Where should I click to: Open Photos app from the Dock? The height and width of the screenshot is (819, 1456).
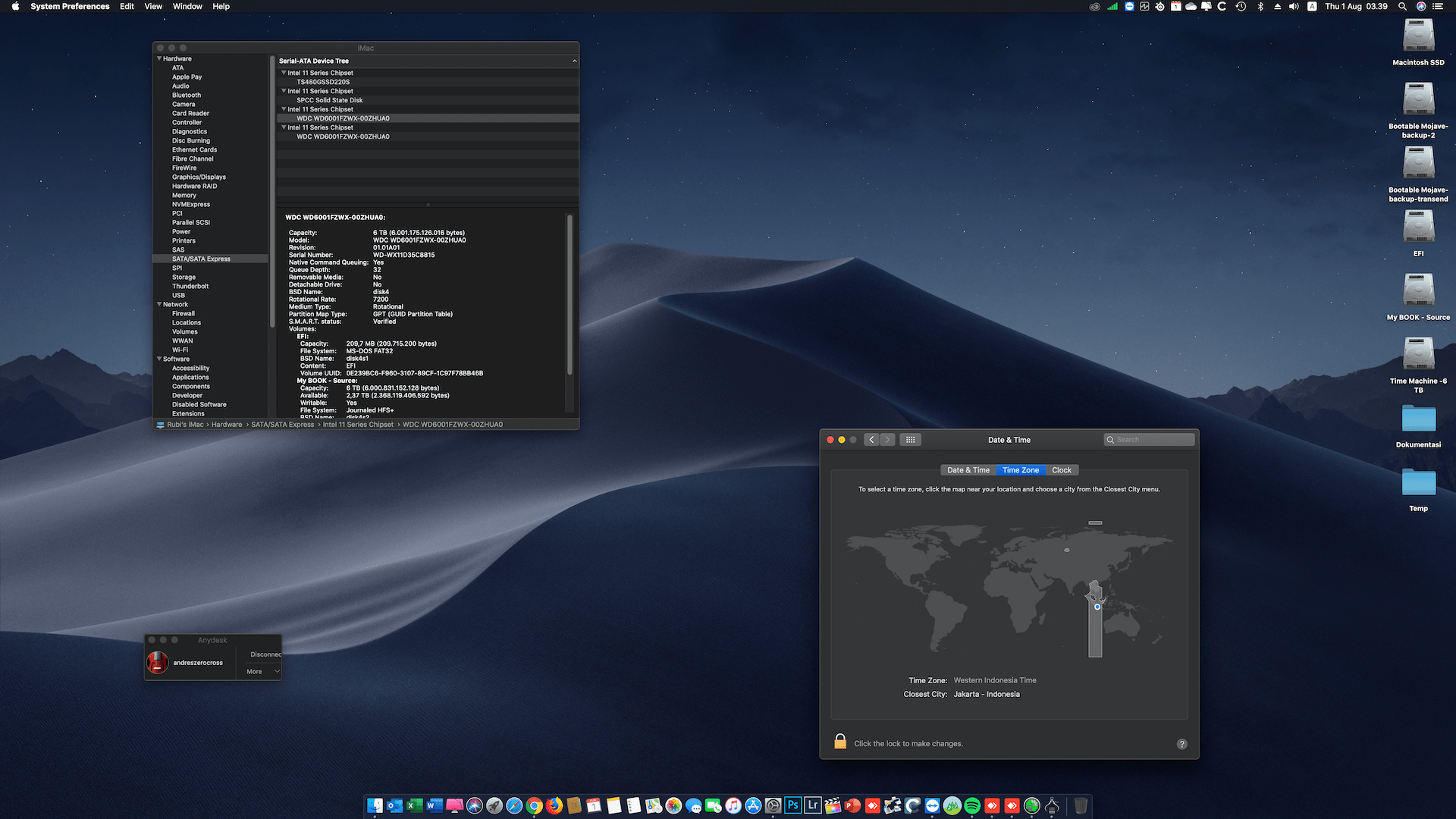tap(673, 805)
